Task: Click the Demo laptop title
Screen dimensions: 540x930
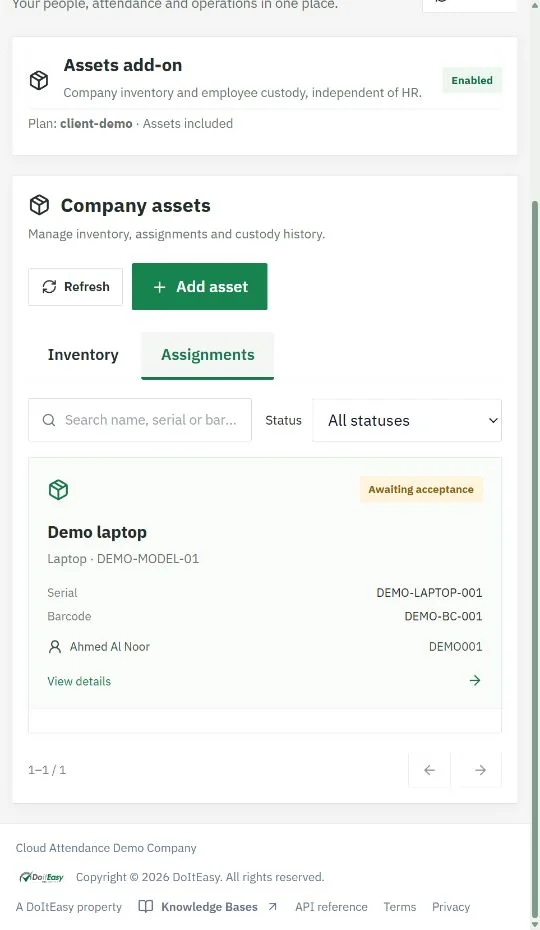Action: [x=97, y=532]
